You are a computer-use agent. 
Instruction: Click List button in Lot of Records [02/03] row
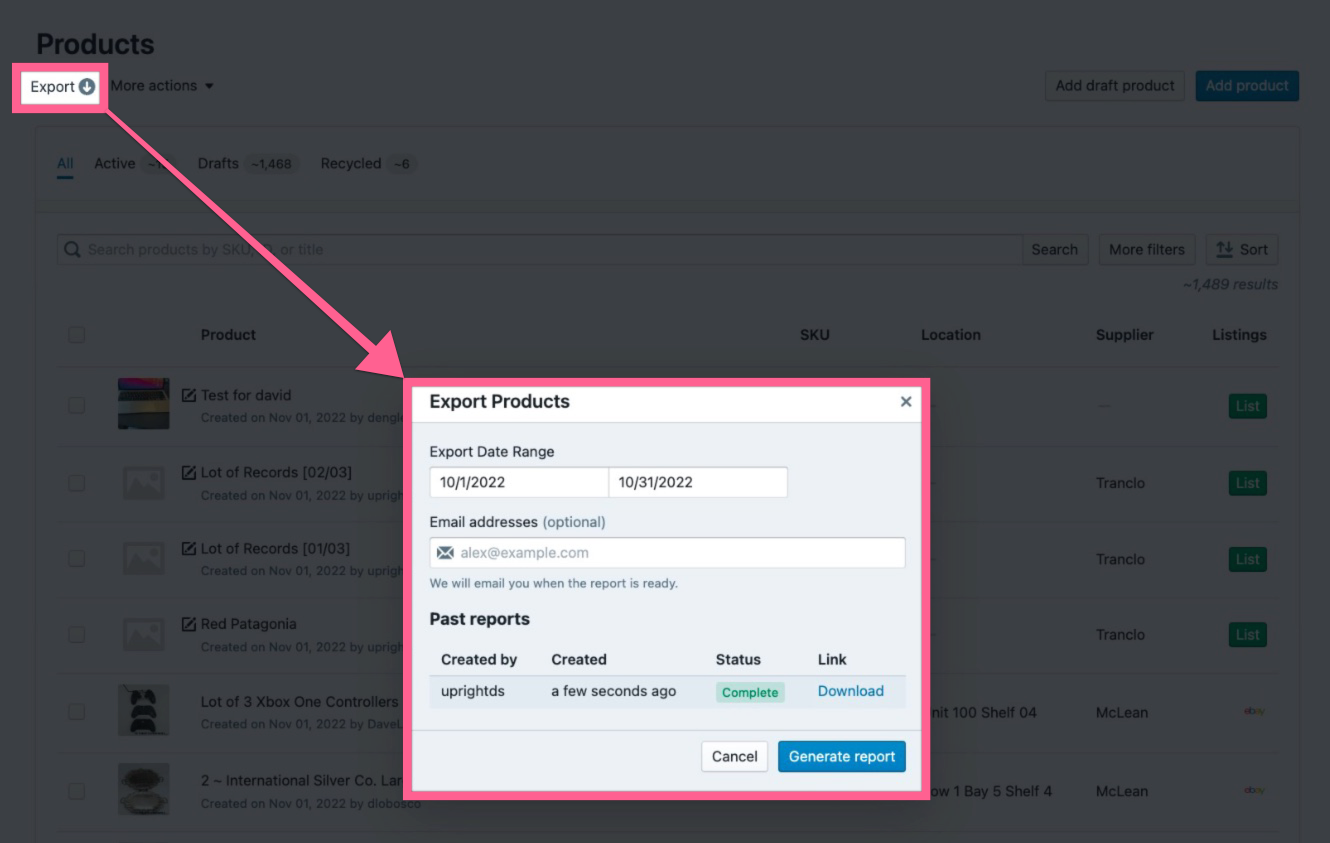tap(1247, 483)
